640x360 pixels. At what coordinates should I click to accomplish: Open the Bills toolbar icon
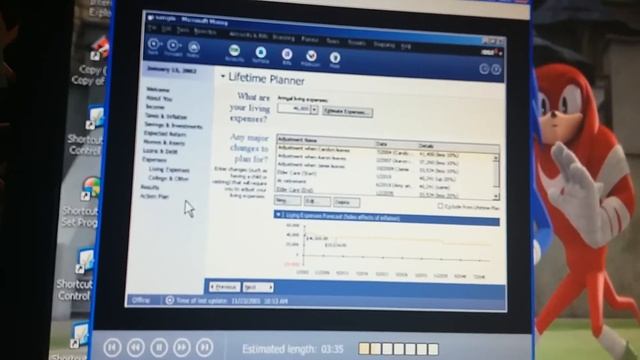point(287,53)
